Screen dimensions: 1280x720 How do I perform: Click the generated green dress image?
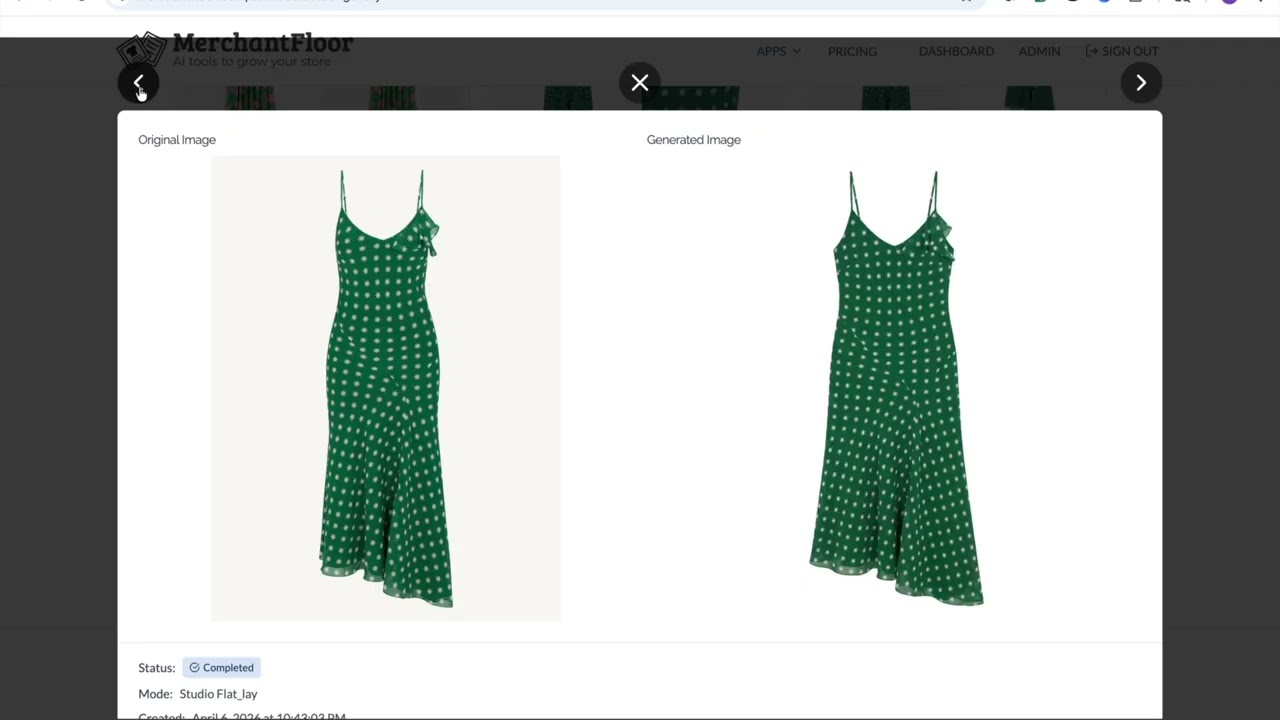[x=896, y=388]
